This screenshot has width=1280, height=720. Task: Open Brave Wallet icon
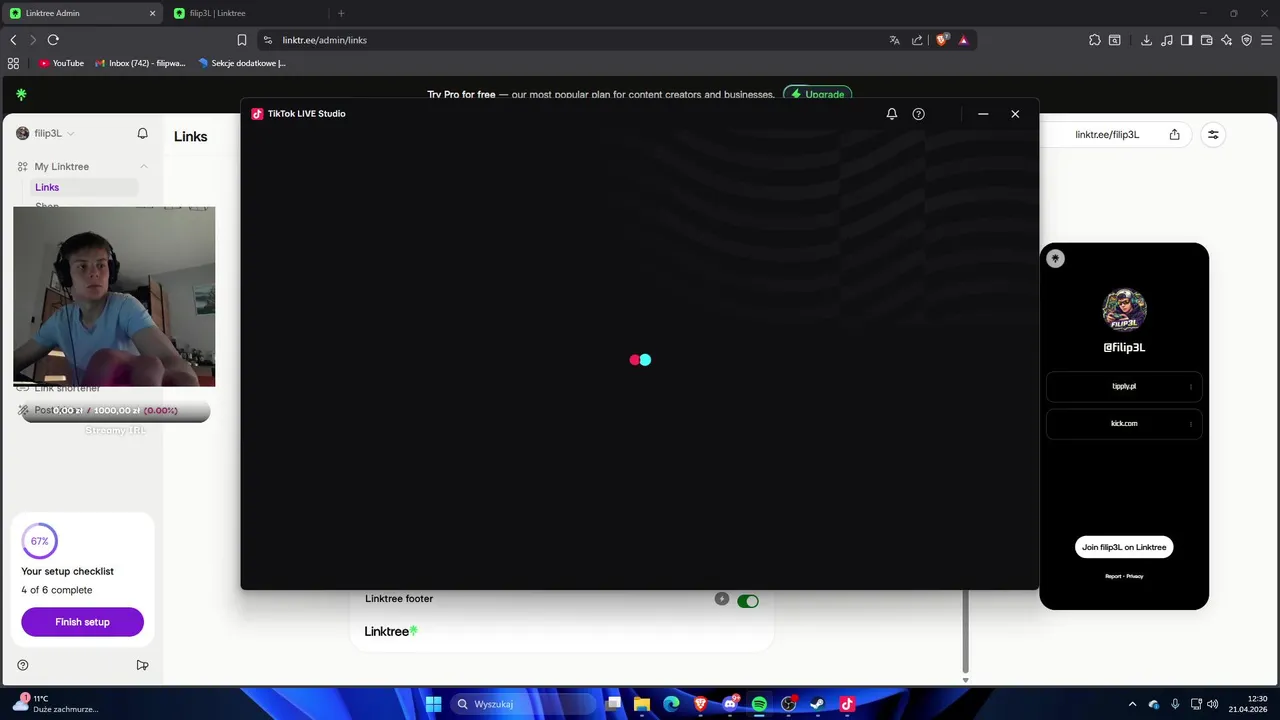1206,40
